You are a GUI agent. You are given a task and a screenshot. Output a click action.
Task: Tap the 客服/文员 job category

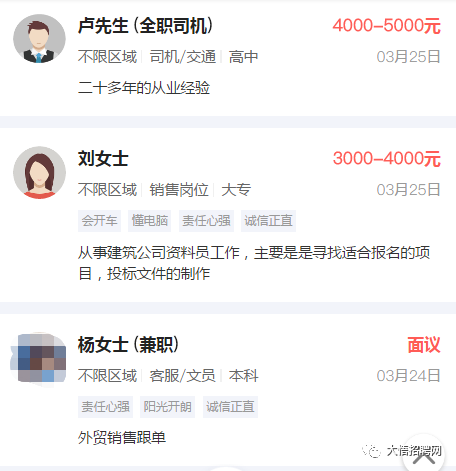[183, 376]
